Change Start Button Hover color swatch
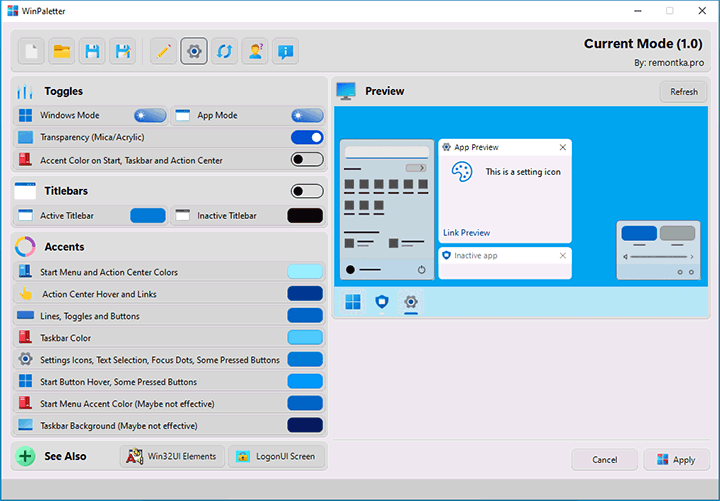 click(305, 382)
